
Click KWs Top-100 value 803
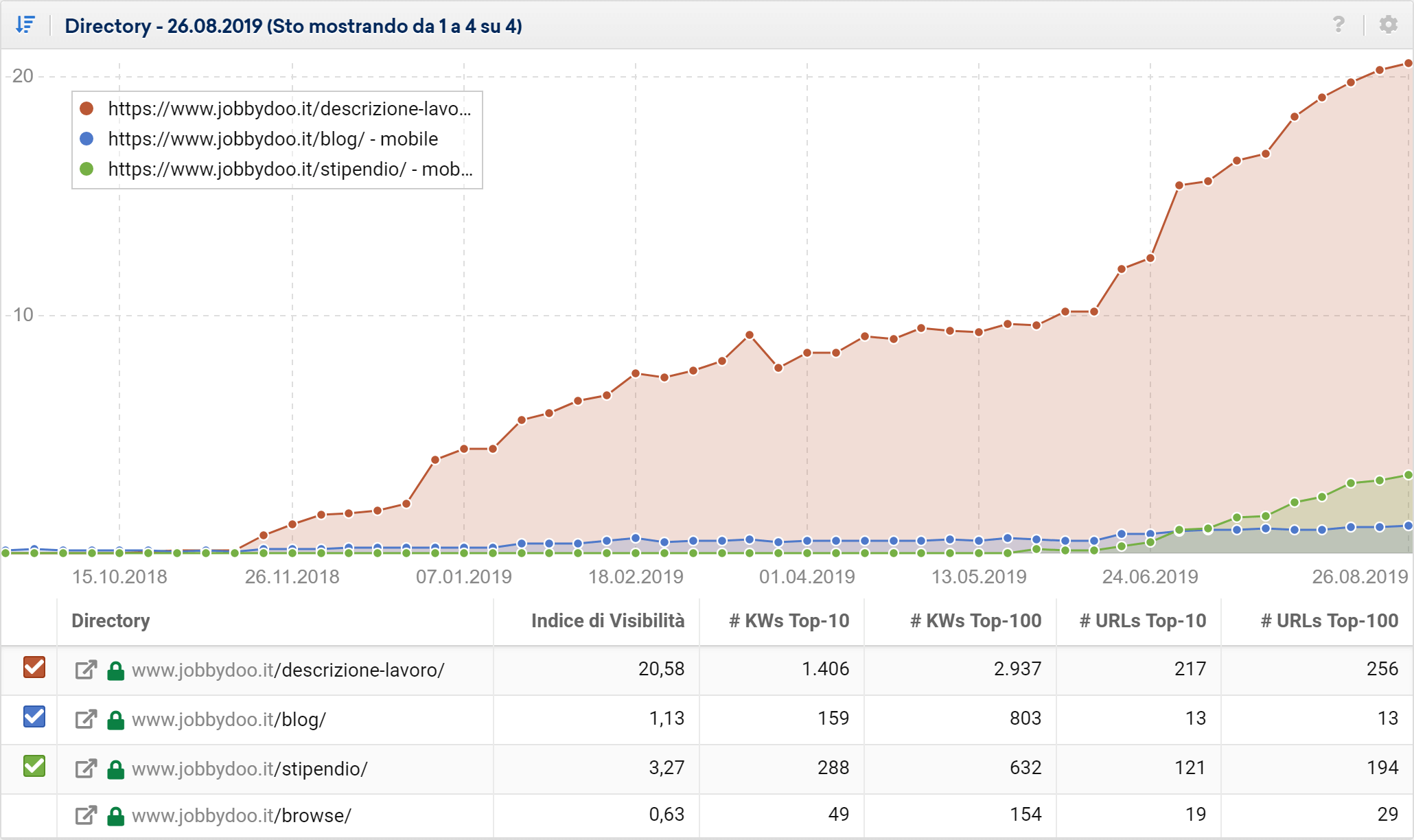1025,718
